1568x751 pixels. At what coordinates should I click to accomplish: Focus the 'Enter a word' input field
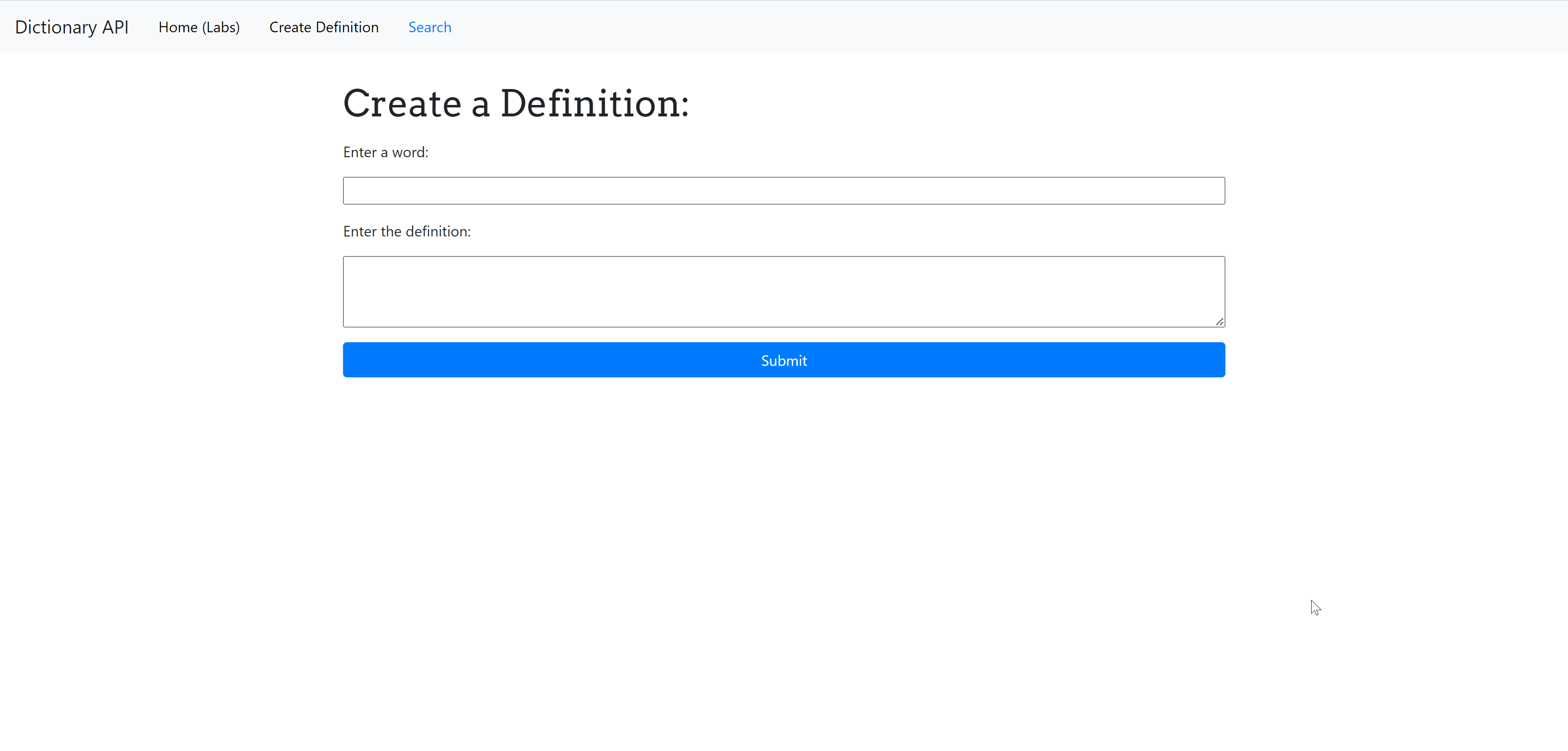pos(784,190)
